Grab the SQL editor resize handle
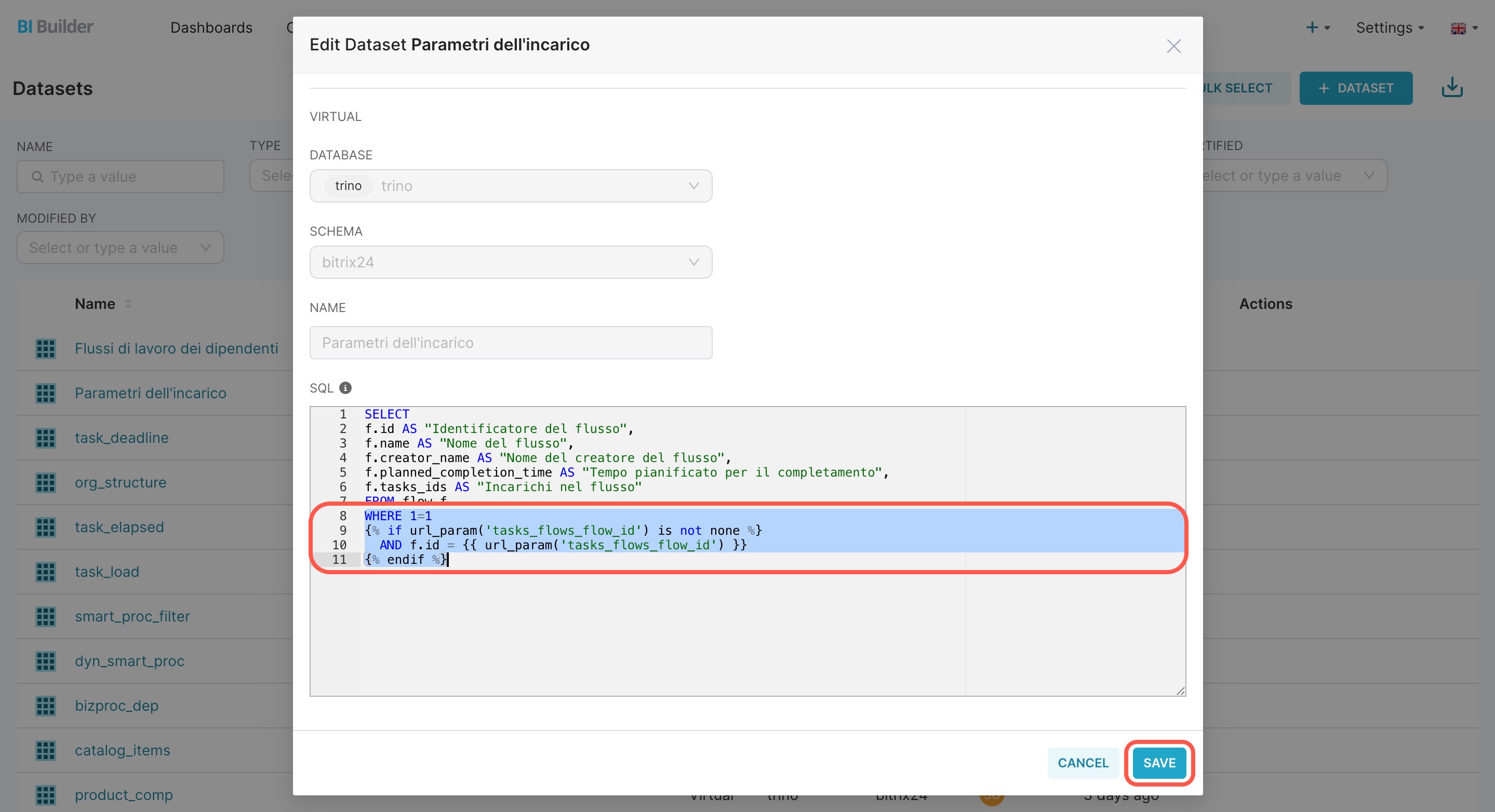This screenshot has height=812, width=1495. point(1180,691)
